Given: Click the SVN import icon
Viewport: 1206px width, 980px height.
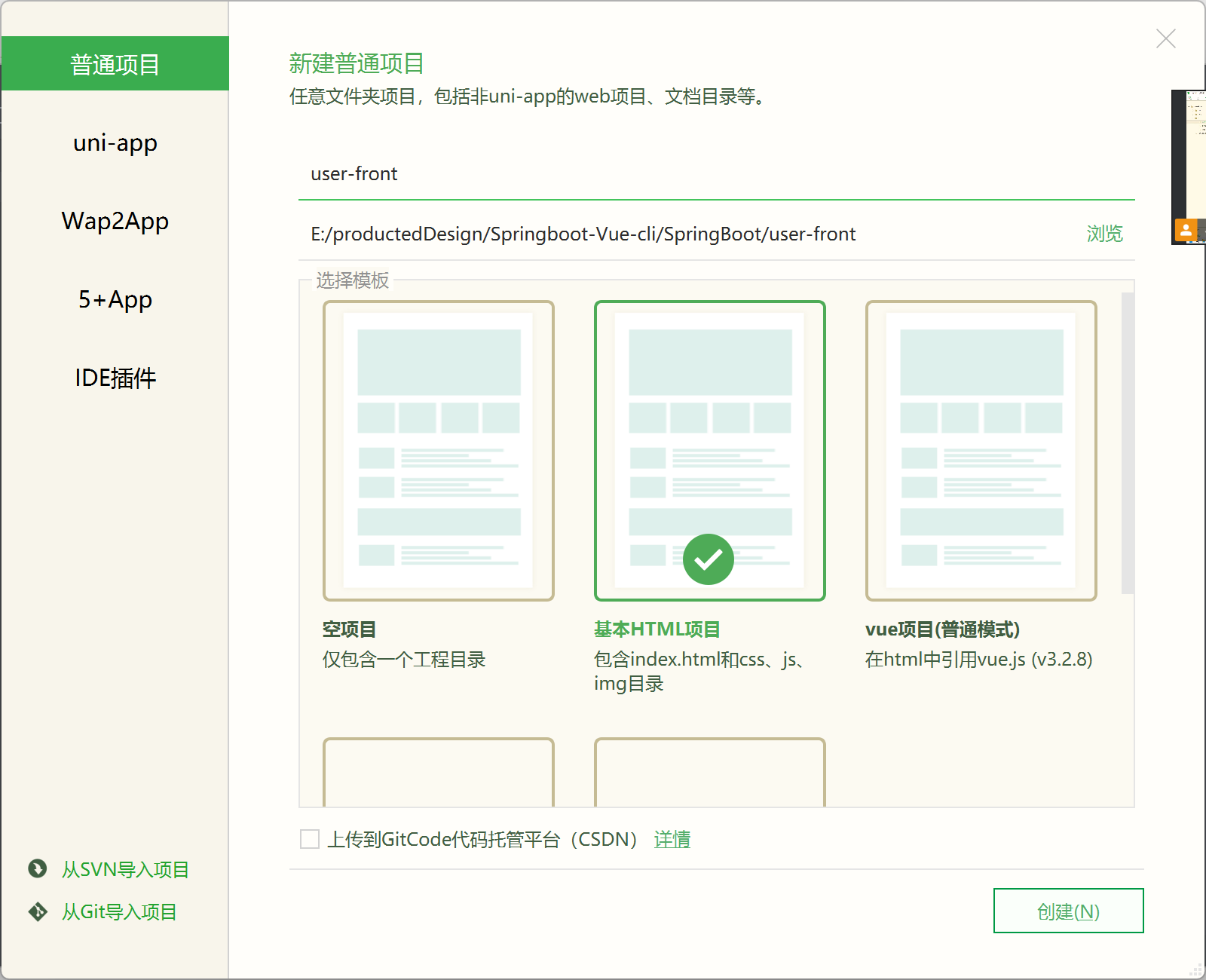Looking at the screenshot, I should (x=38, y=869).
